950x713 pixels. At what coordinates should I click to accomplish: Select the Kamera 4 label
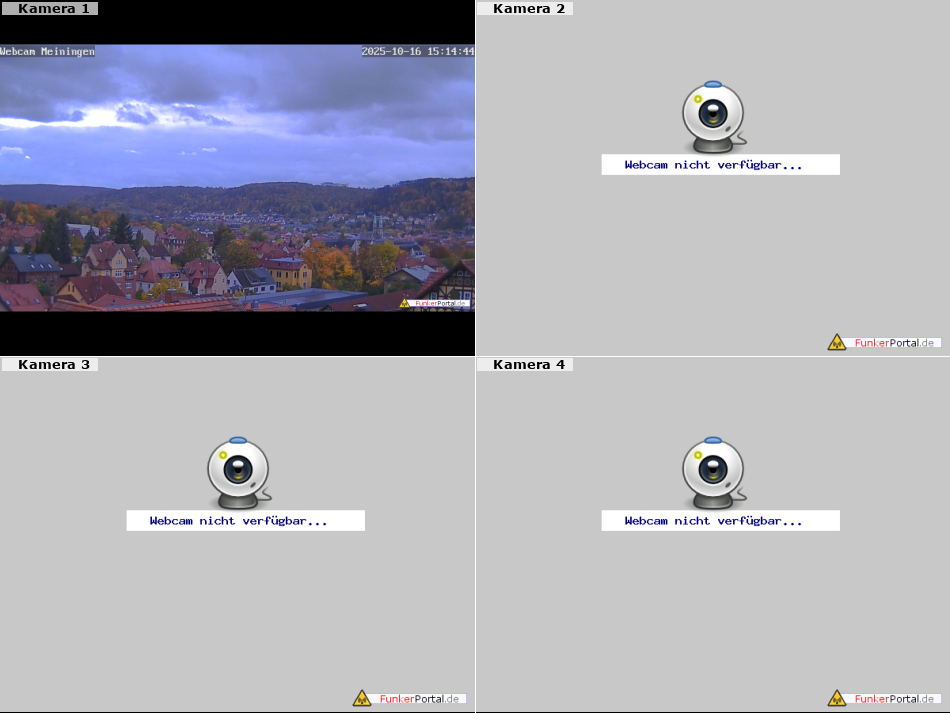pos(529,365)
